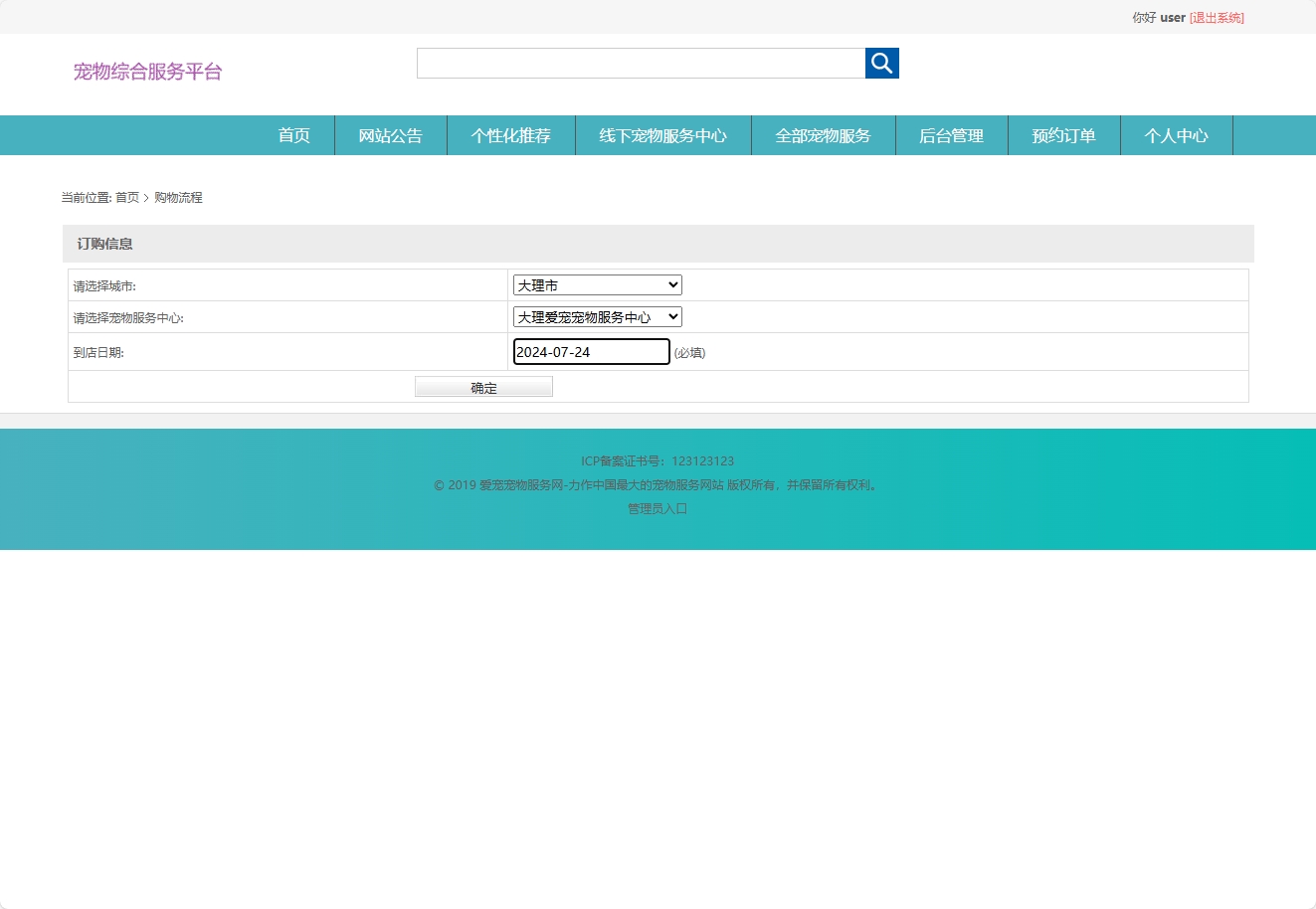Click the 到店日期 label text

pos(98,353)
